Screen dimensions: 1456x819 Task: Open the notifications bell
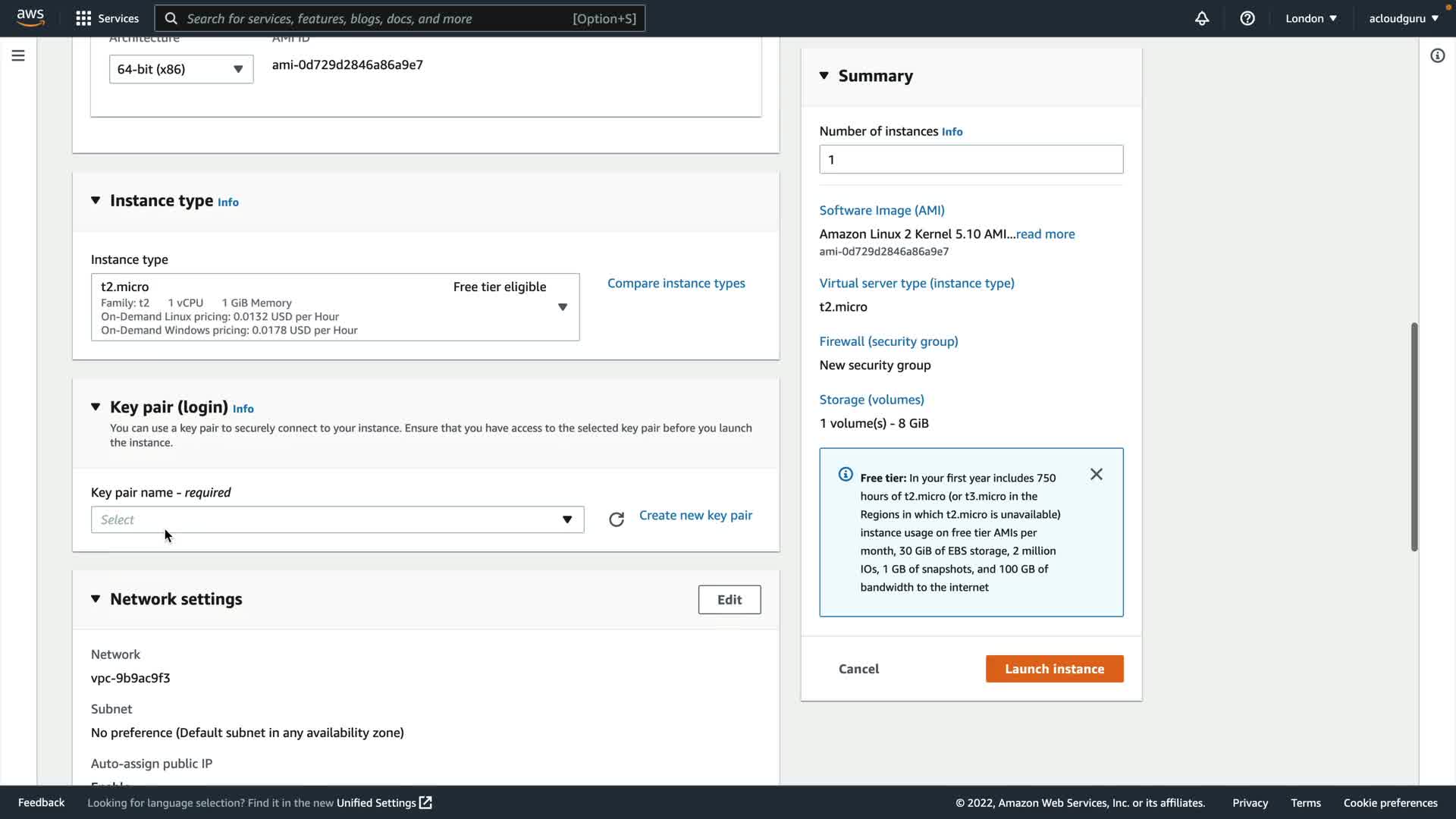click(1202, 18)
